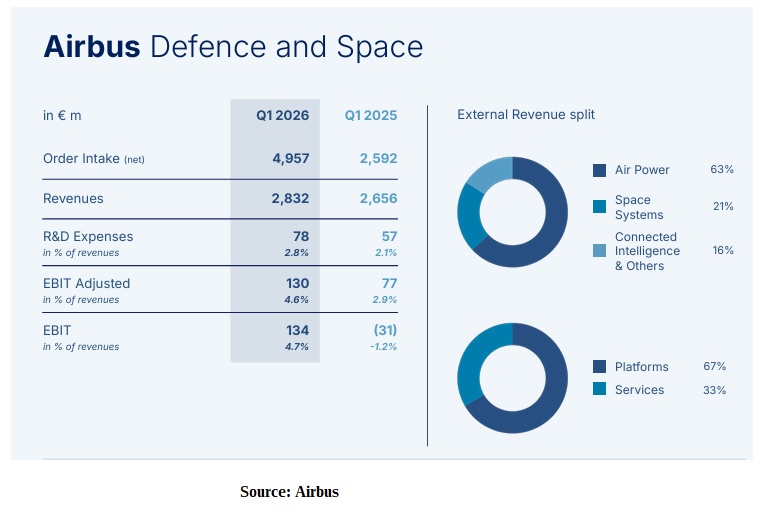The width and height of the screenshot is (763, 511).
Task: Click the Source: Airbus caption
Action: click(289, 492)
